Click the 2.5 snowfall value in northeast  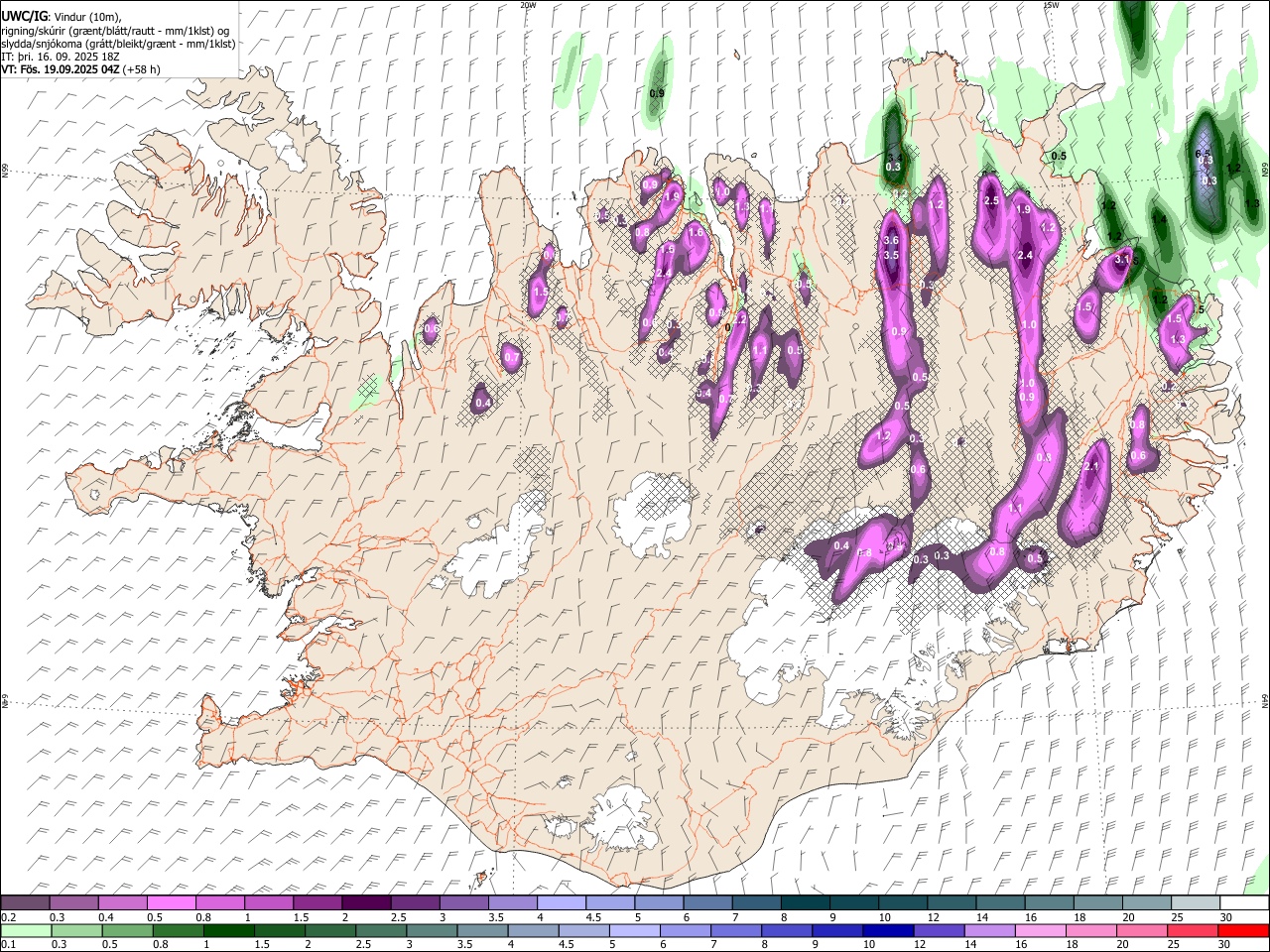(x=990, y=201)
